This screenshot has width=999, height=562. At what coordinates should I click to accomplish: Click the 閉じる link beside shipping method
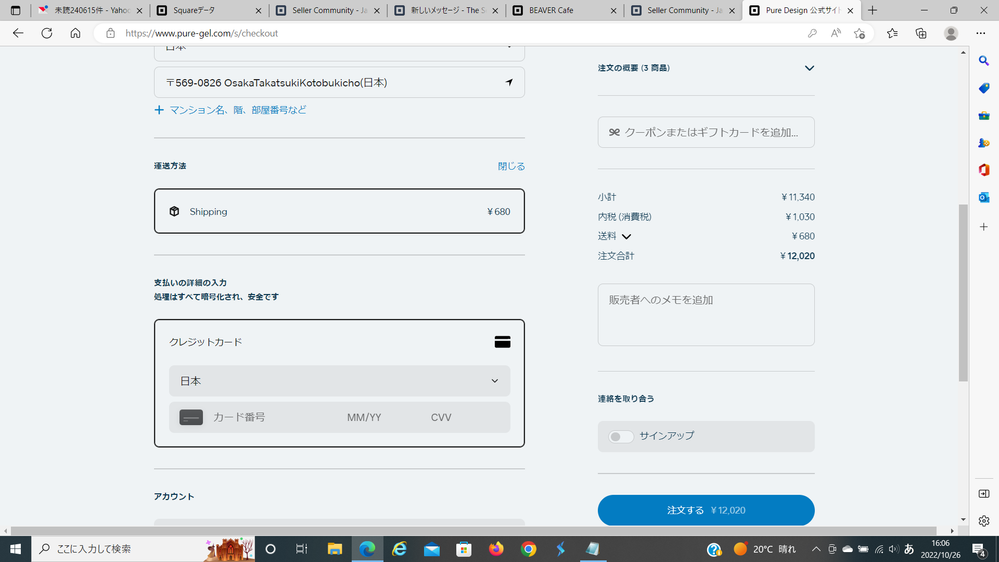click(x=511, y=166)
